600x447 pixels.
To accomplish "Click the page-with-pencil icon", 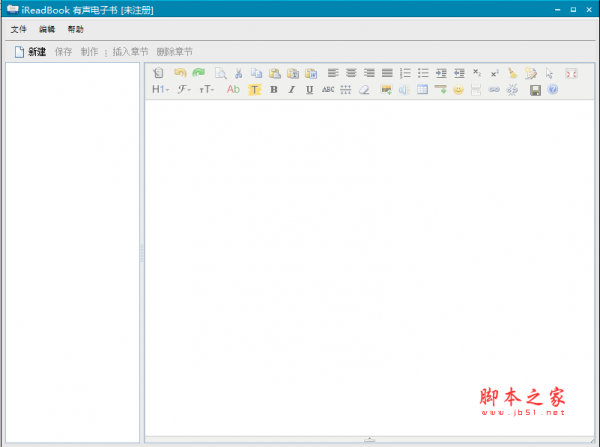I will pyautogui.click(x=531, y=73).
